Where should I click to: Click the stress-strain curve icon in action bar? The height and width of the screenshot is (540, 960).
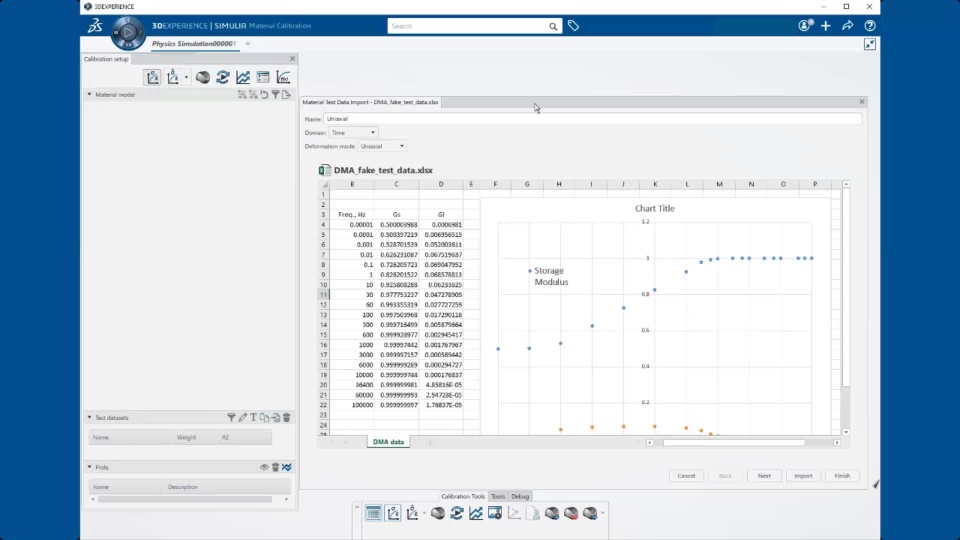(393, 513)
